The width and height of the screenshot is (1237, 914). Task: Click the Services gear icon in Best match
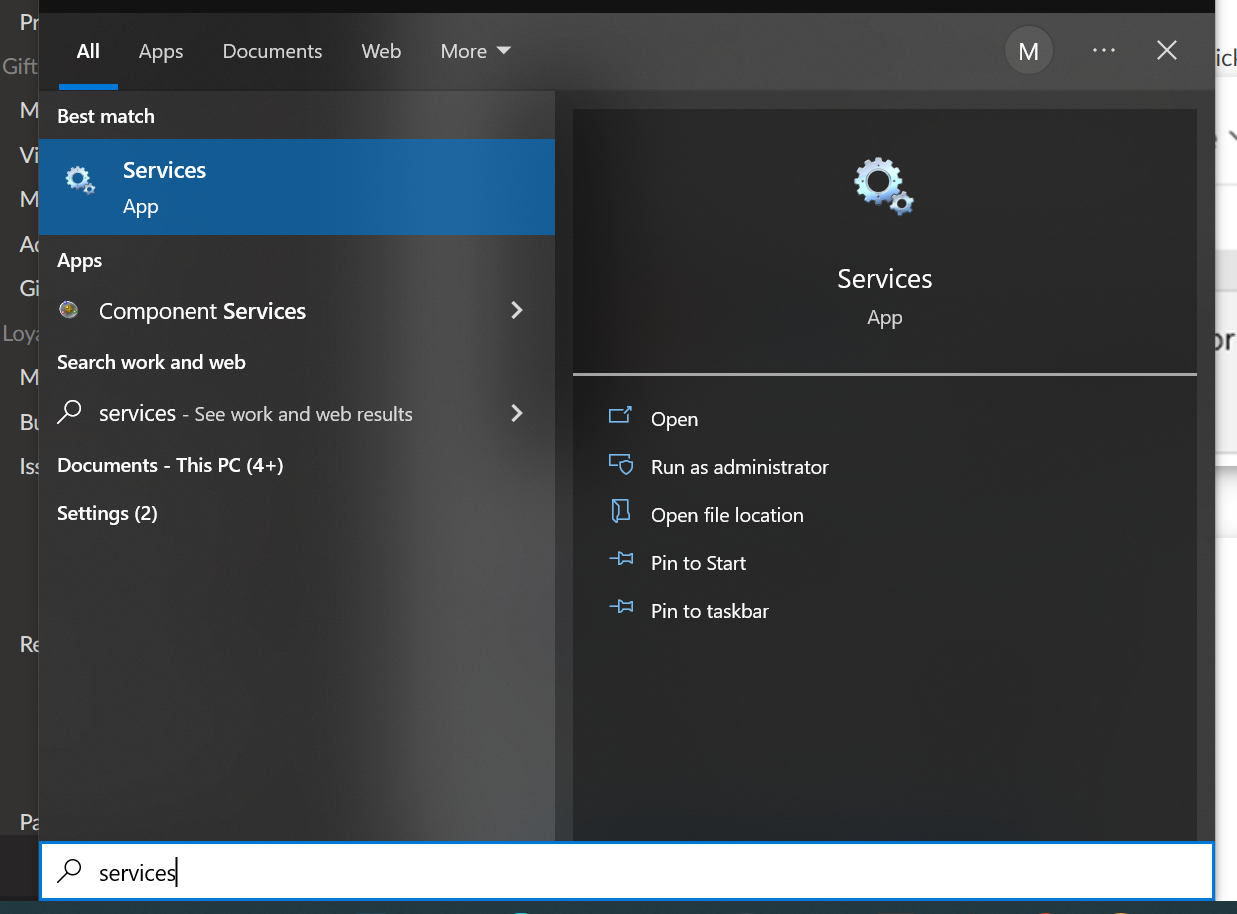coord(80,181)
